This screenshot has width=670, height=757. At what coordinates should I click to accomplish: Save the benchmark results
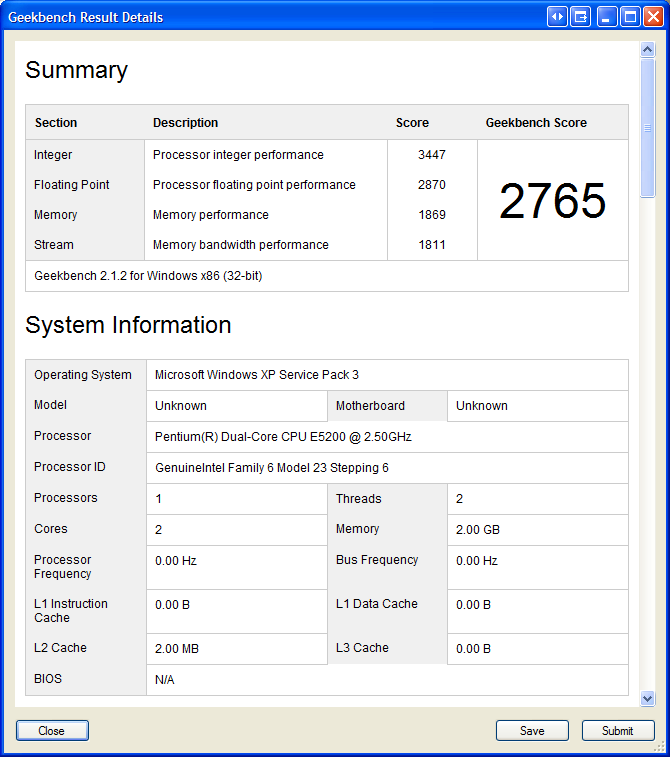(532, 731)
